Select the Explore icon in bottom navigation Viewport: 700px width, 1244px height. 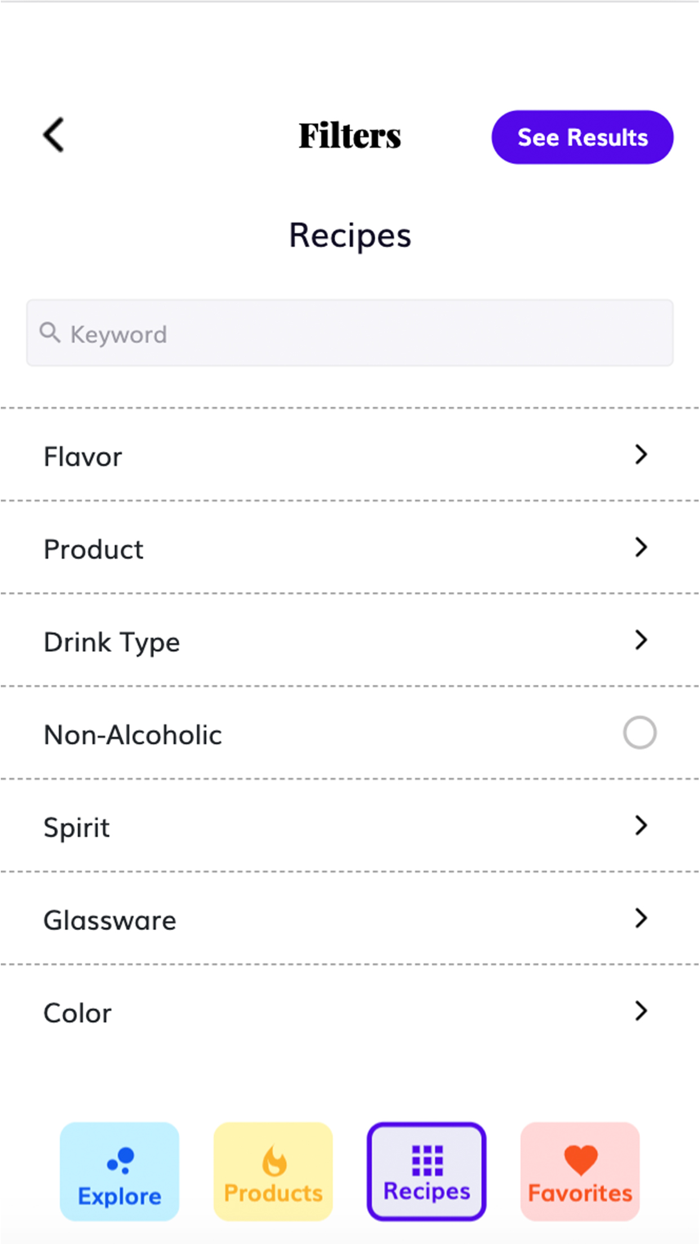coord(119,1157)
